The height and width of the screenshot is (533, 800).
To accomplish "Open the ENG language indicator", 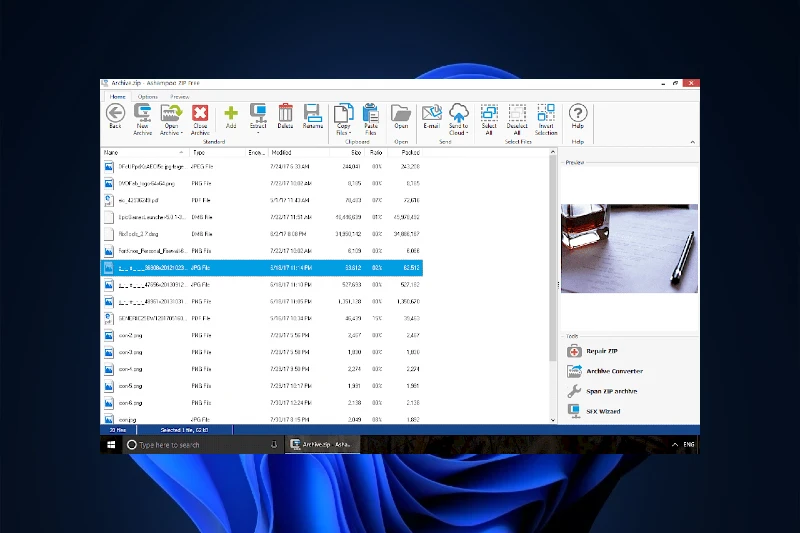I will [x=689, y=445].
